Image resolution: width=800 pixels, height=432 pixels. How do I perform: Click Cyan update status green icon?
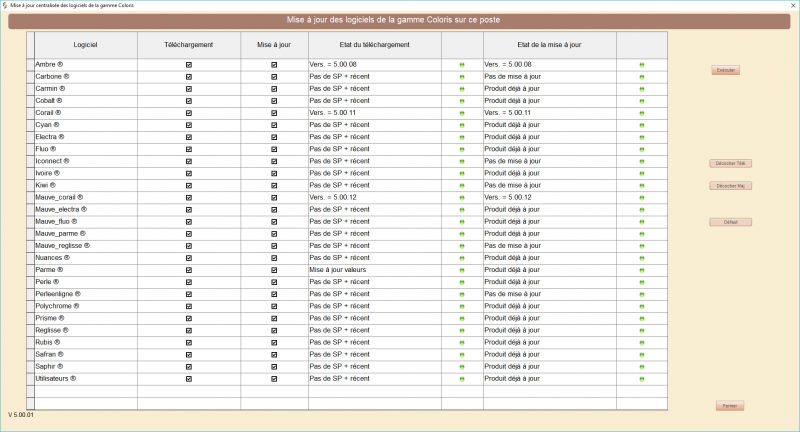pyautogui.click(x=641, y=125)
